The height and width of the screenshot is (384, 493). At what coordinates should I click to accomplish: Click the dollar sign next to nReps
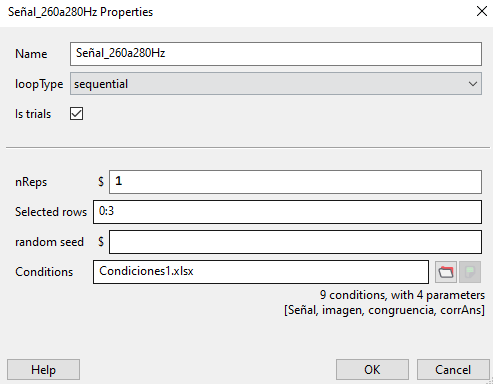click(x=101, y=182)
